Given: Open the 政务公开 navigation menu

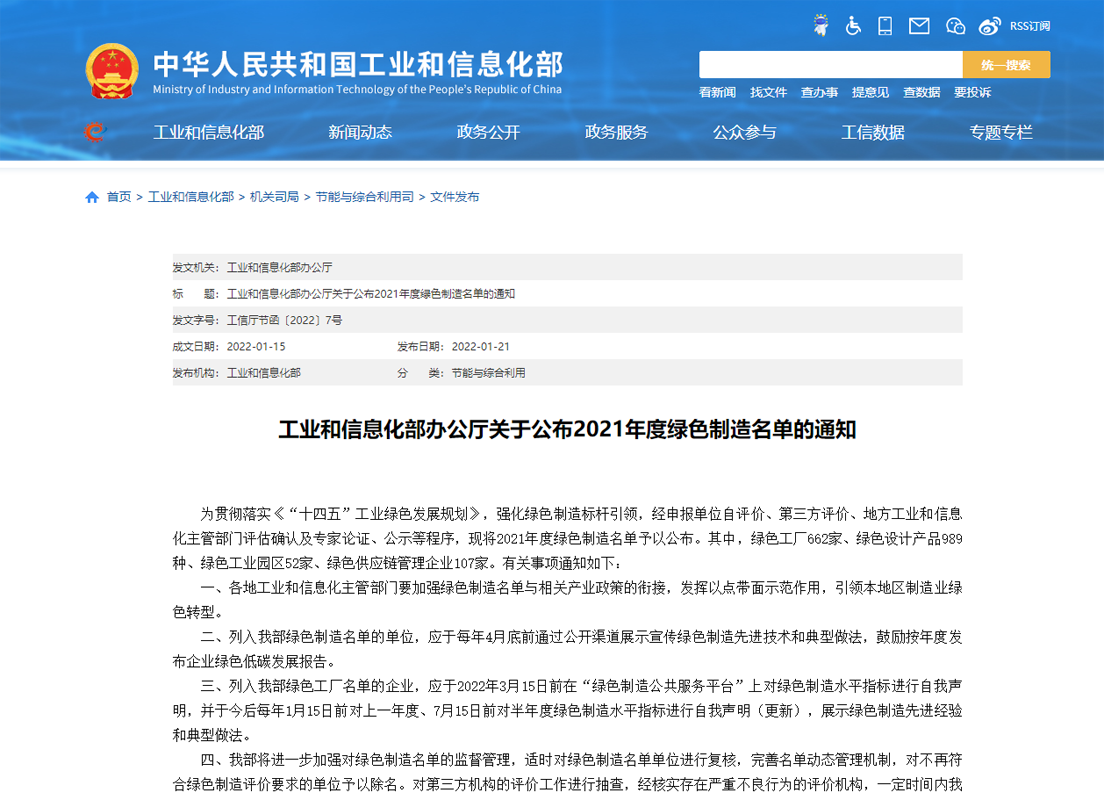Looking at the screenshot, I should tap(488, 132).
